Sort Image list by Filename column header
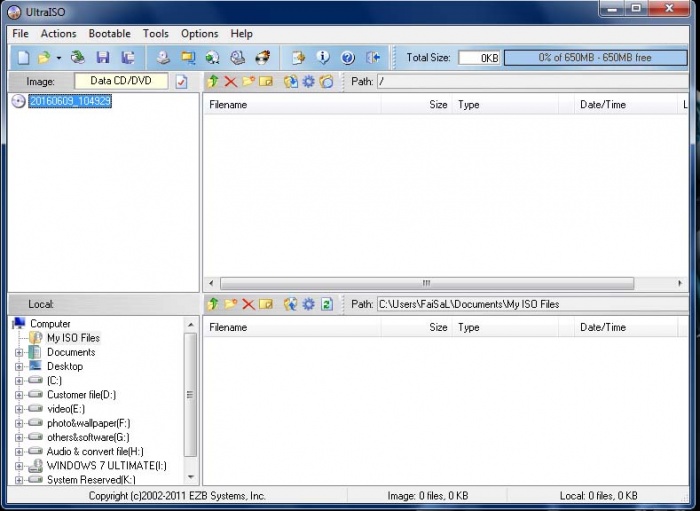The width and height of the screenshot is (700, 511). 292,105
